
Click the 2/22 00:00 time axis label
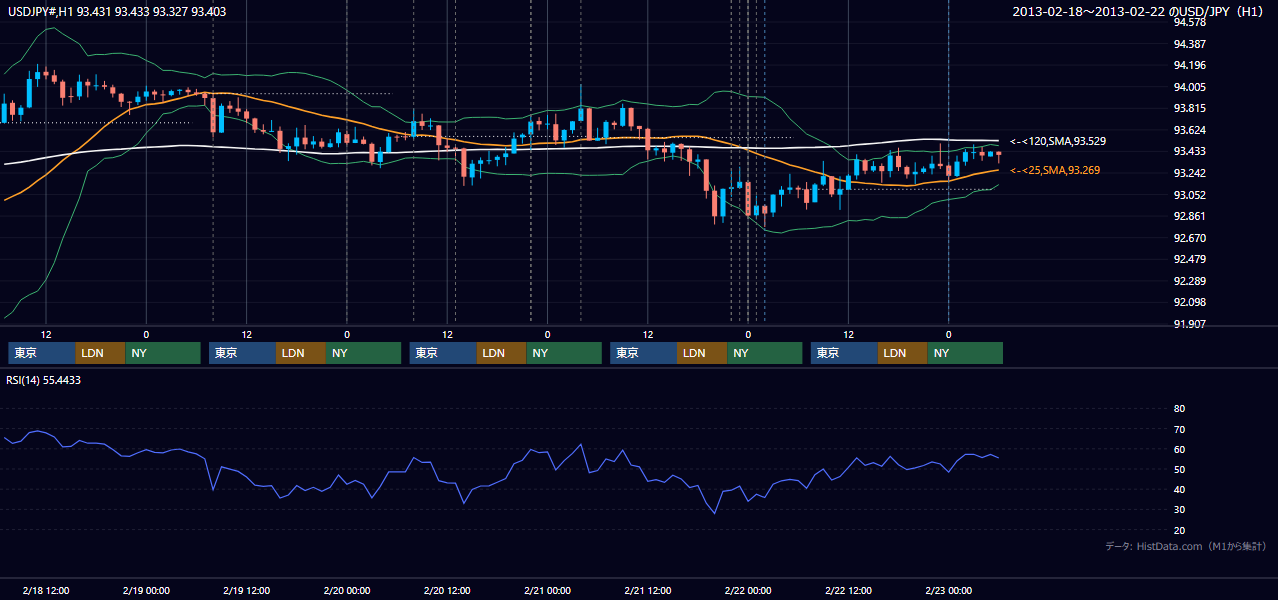coord(748,590)
